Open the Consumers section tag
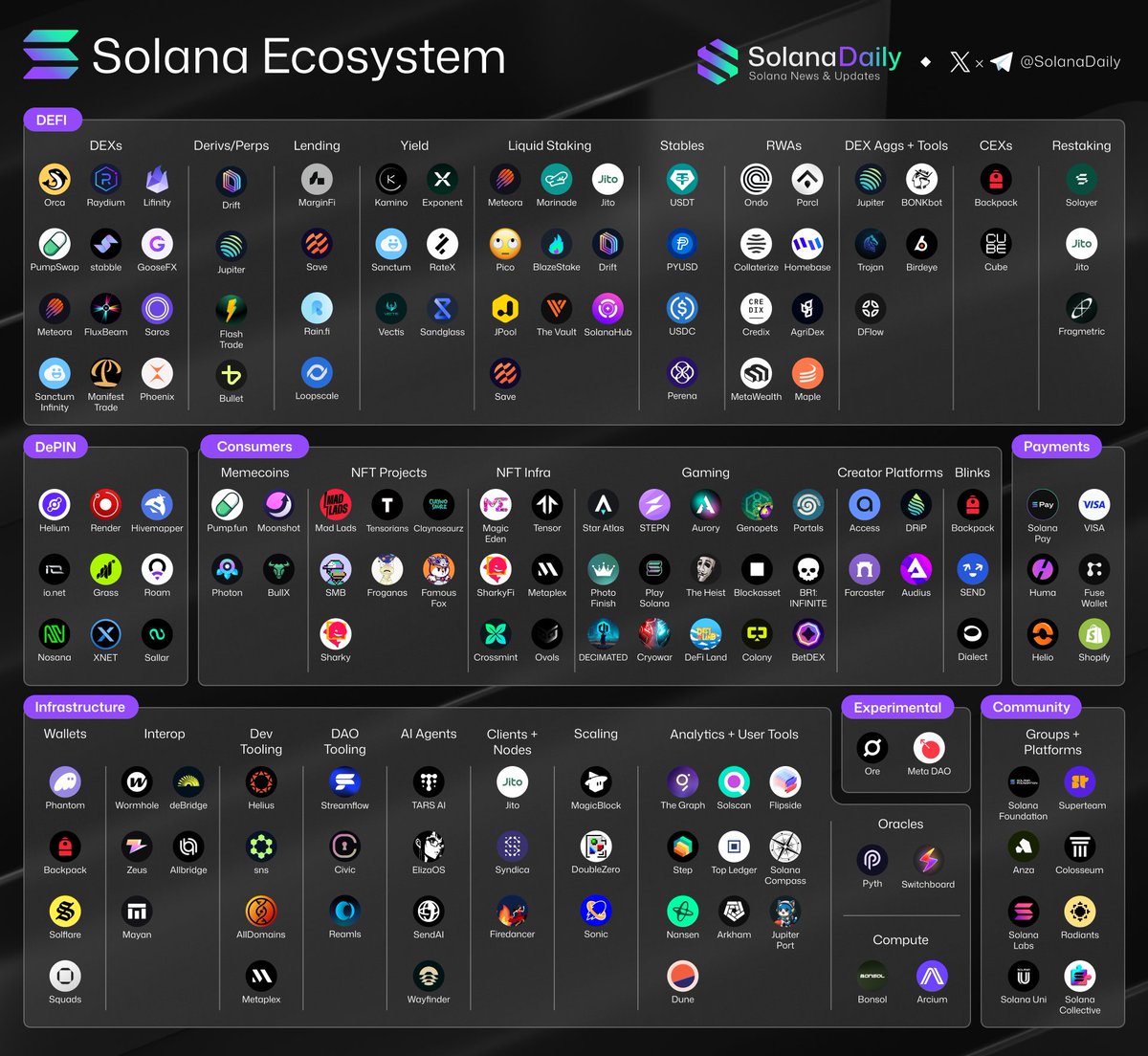The image size is (1148, 1056). pos(254,447)
